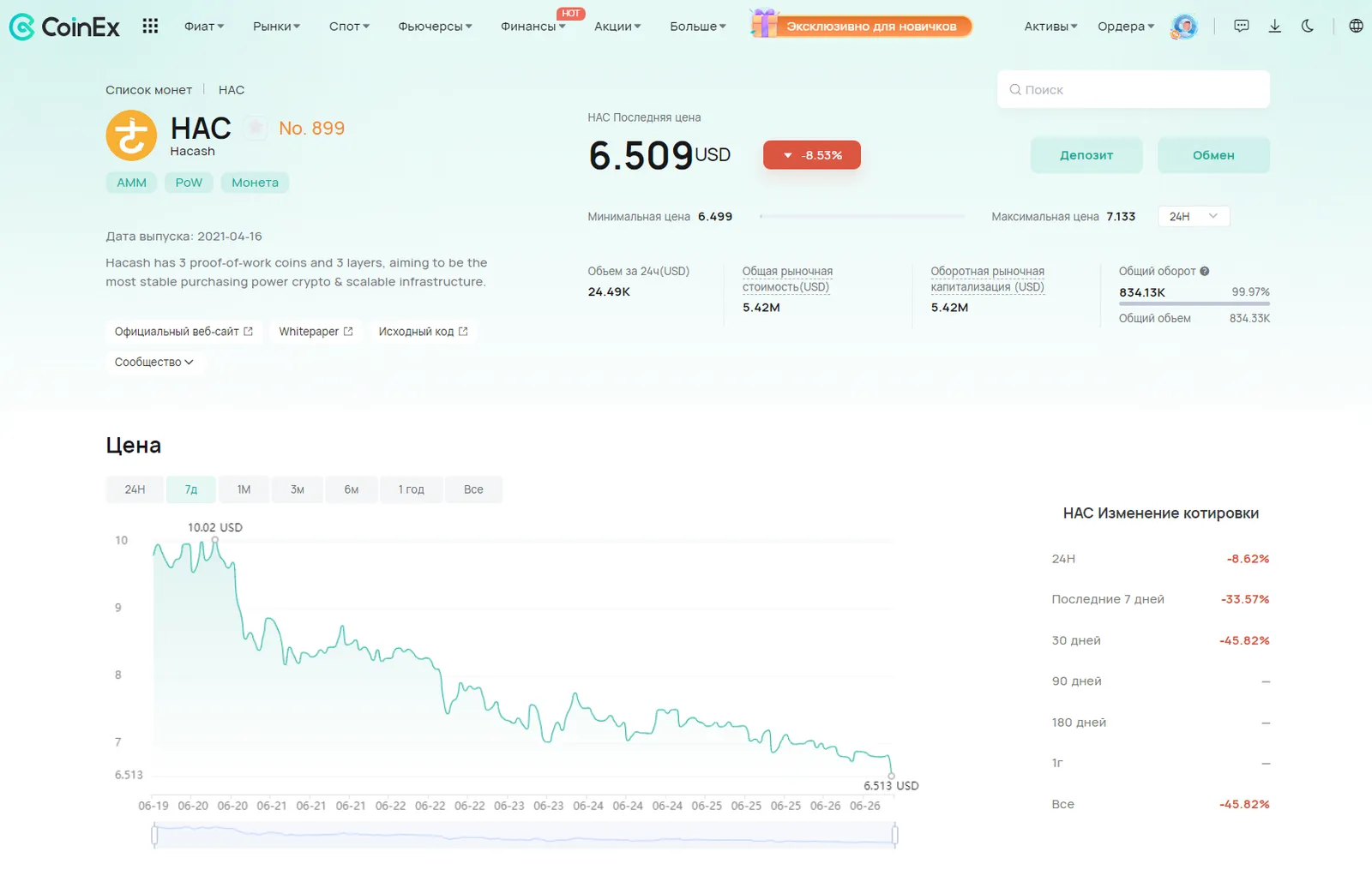Screen dimensions: 1372x876
Task: Click the PoW tag
Action: pyautogui.click(x=189, y=183)
